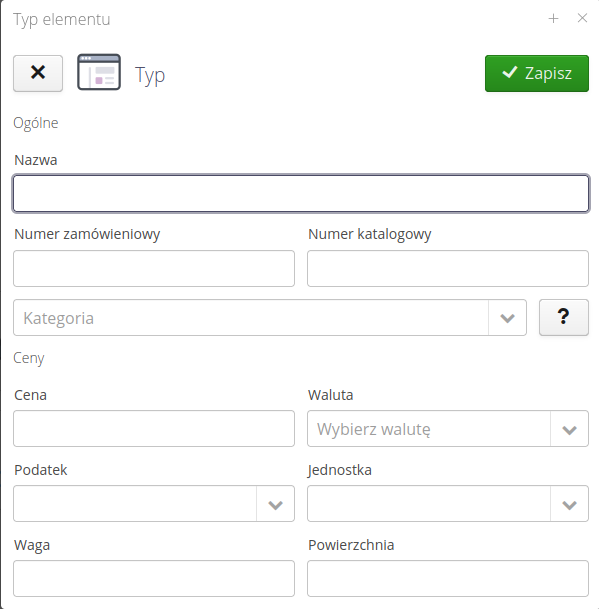Viewport: 599px width, 609px height.
Task: Click the Cena price input
Action: [x=154, y=429]
